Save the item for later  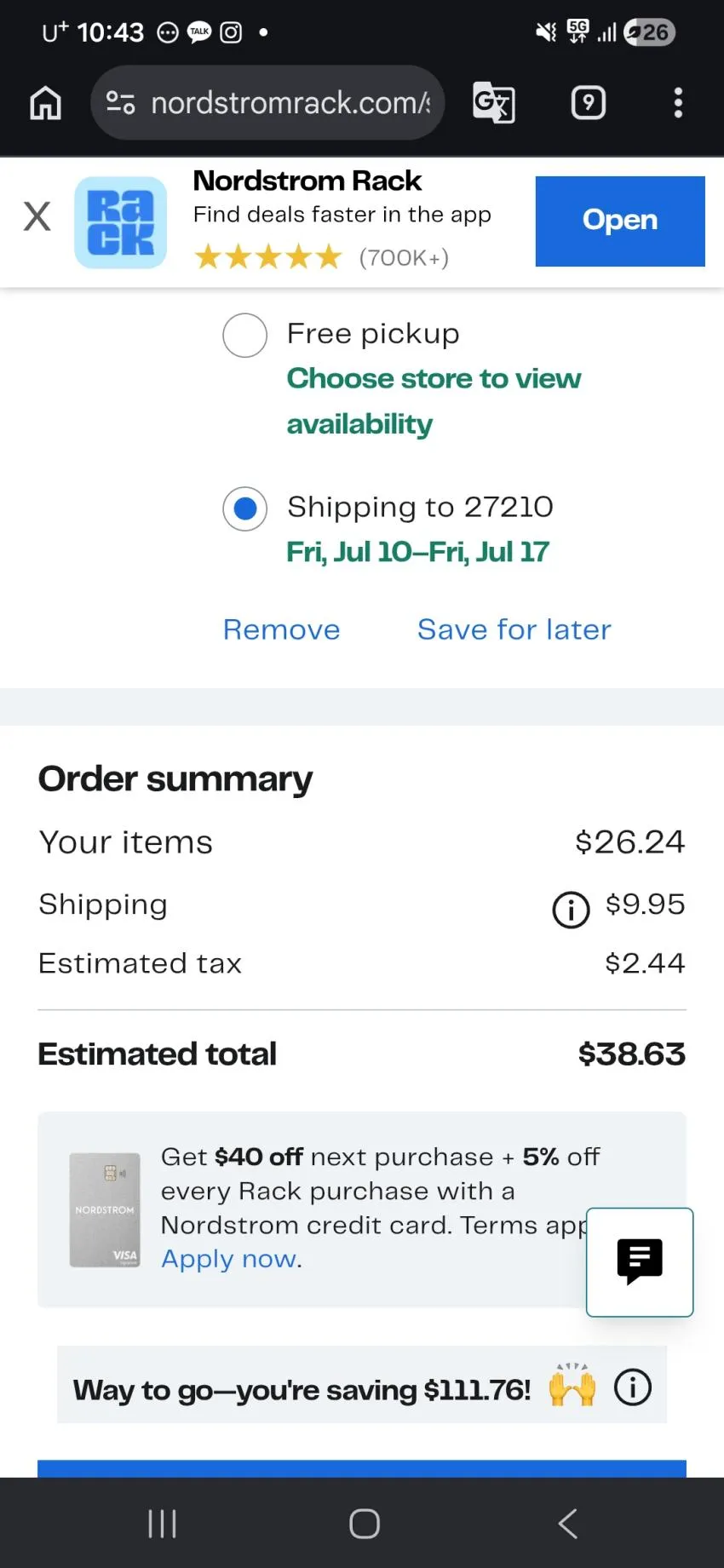(514, 629)
